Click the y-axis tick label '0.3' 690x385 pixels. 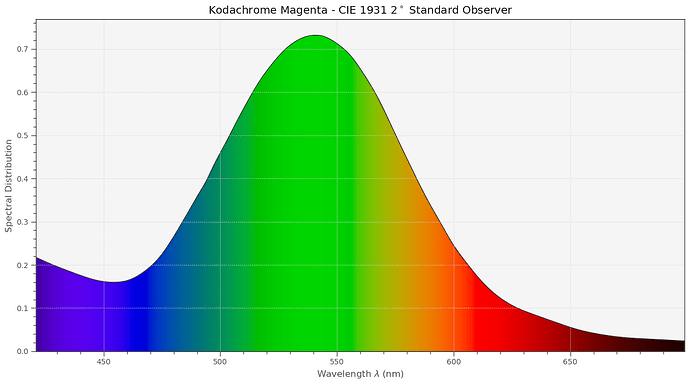[22, 222]
